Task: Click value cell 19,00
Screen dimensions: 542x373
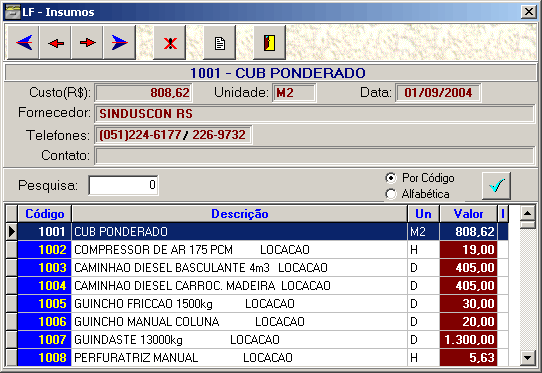Action: (468, 250)
